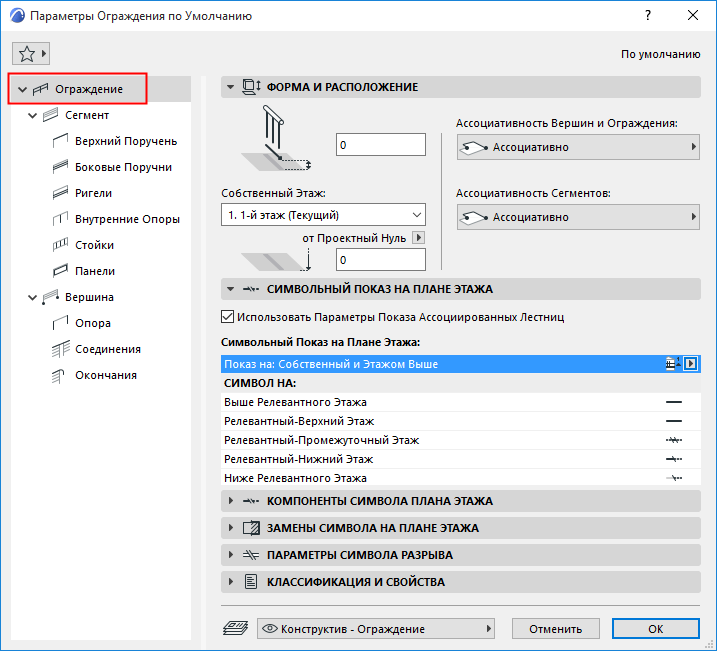Confirm with the OK button
This screenshot has width=717, height=651.
pos(656,629)
